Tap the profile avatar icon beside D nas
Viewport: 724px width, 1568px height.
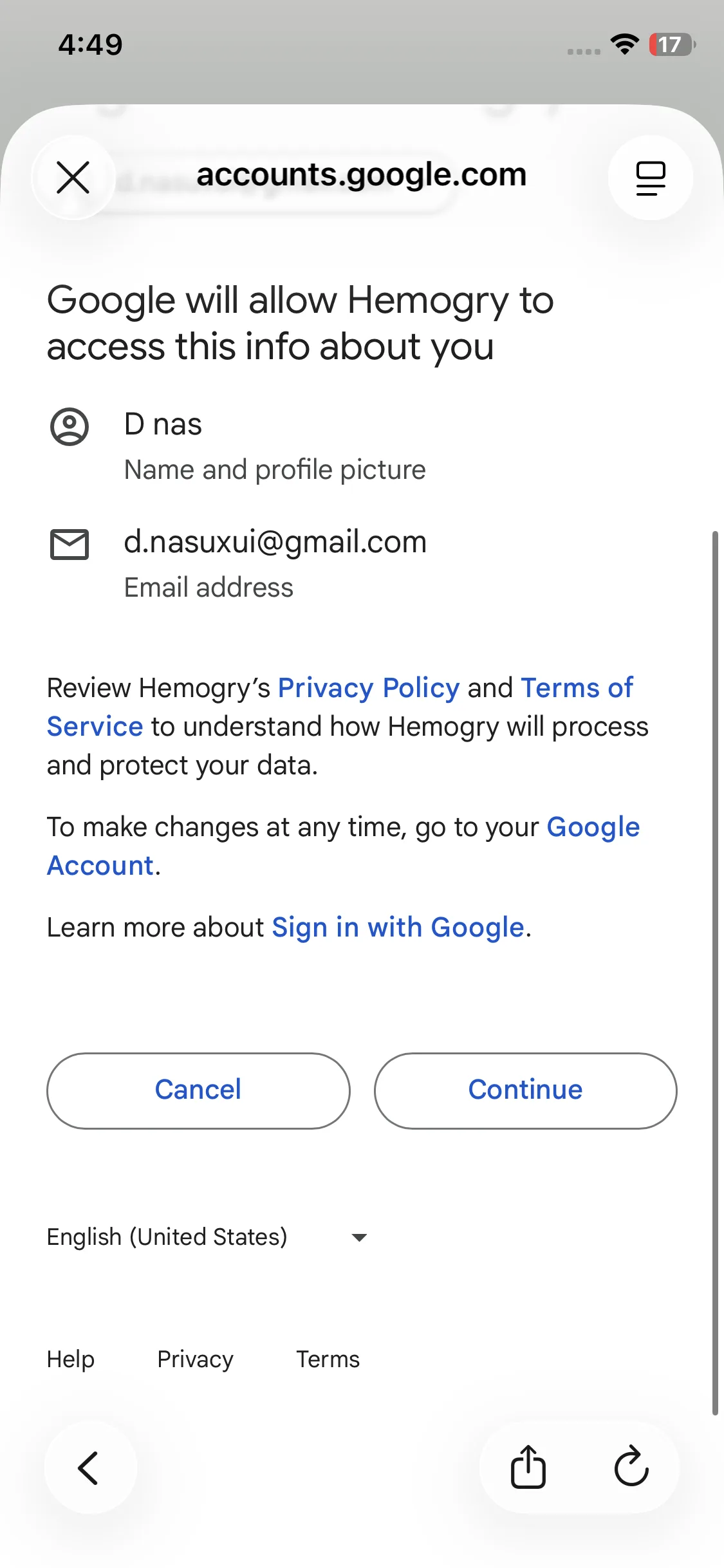pos(70,427)
